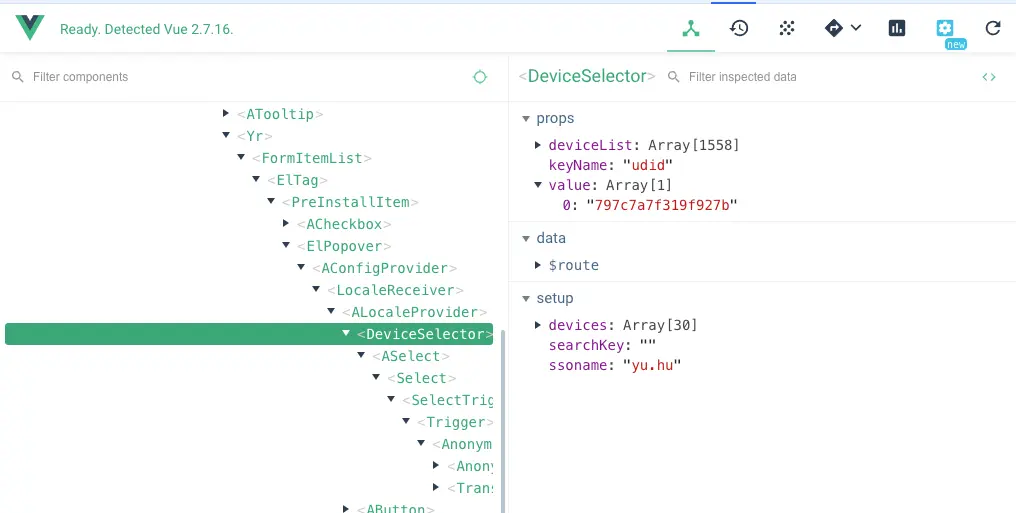Image resolution: width=1016 pixels, height=513 pixels.
Task: Expand the deviceList array
Action: pos(539,145)
